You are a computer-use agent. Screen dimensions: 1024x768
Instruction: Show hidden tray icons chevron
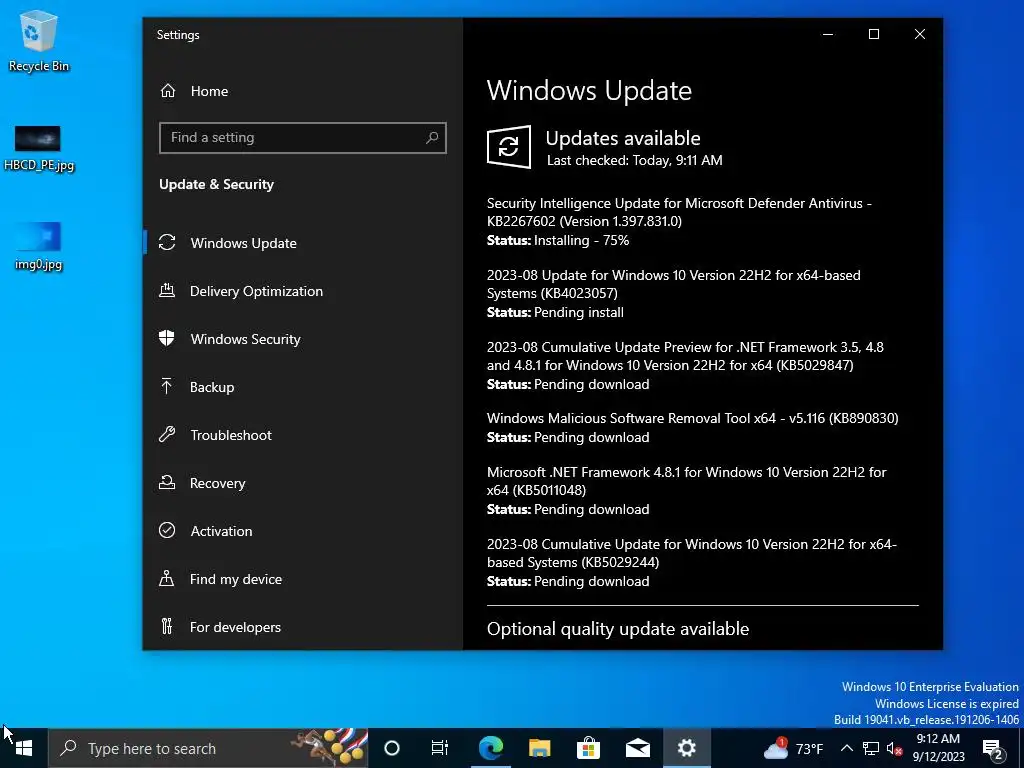point(846,748)
